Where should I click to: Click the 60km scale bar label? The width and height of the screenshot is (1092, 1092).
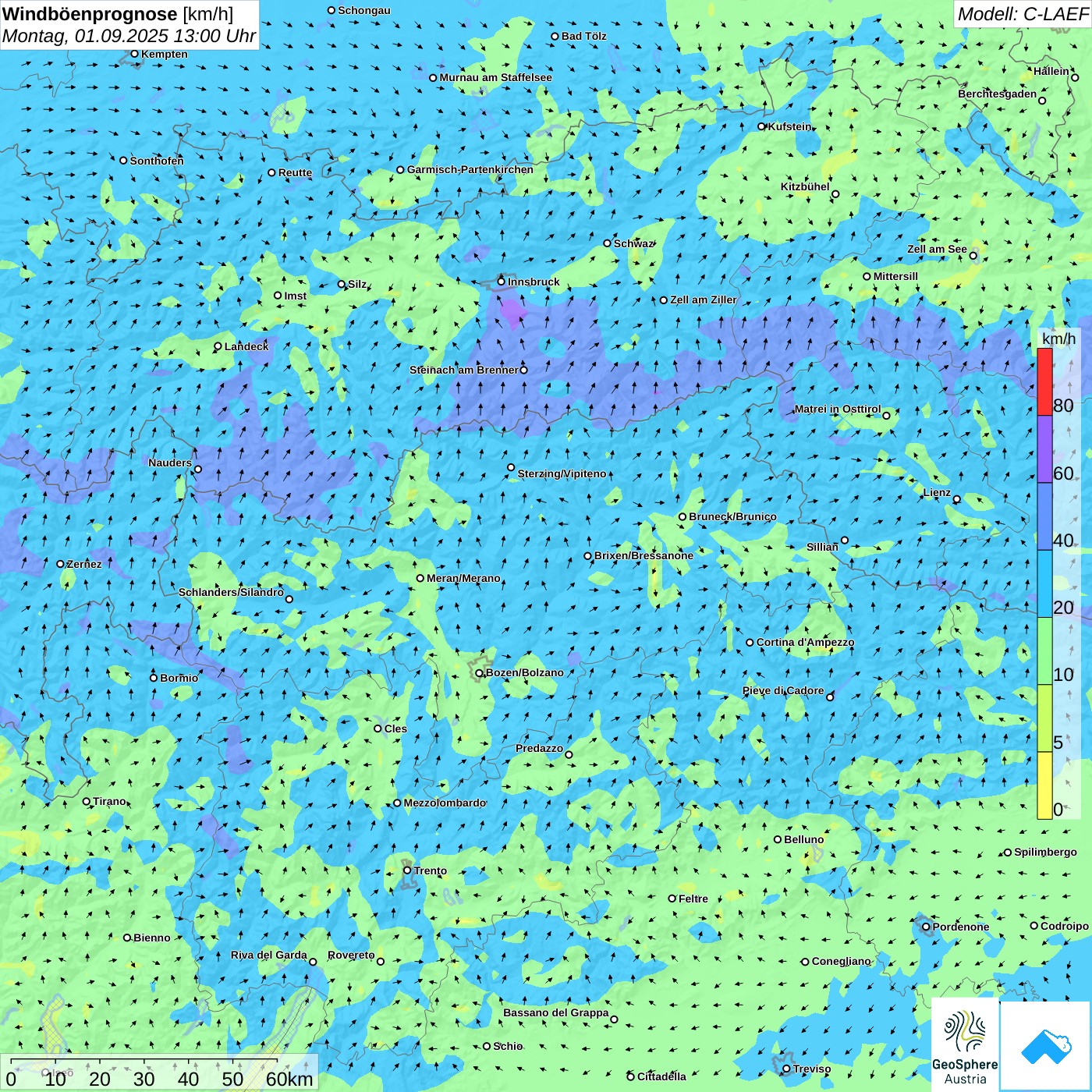point(289,1079)
